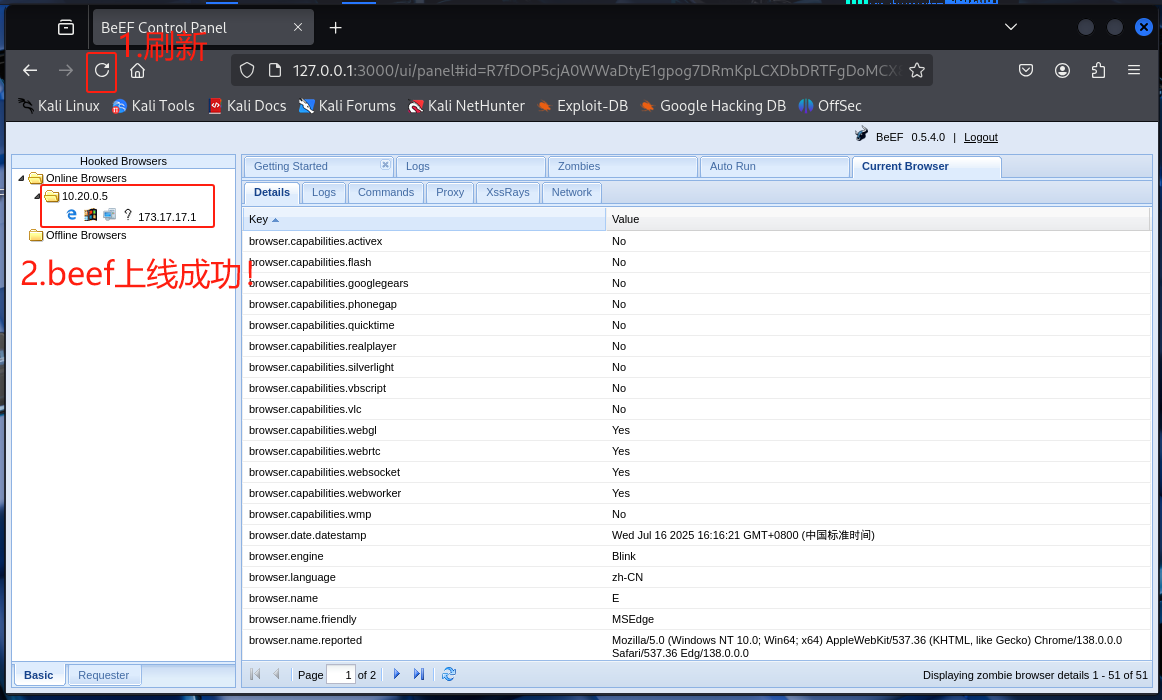Collapse the Online Browsers tree node

click(x=21, y=179)
